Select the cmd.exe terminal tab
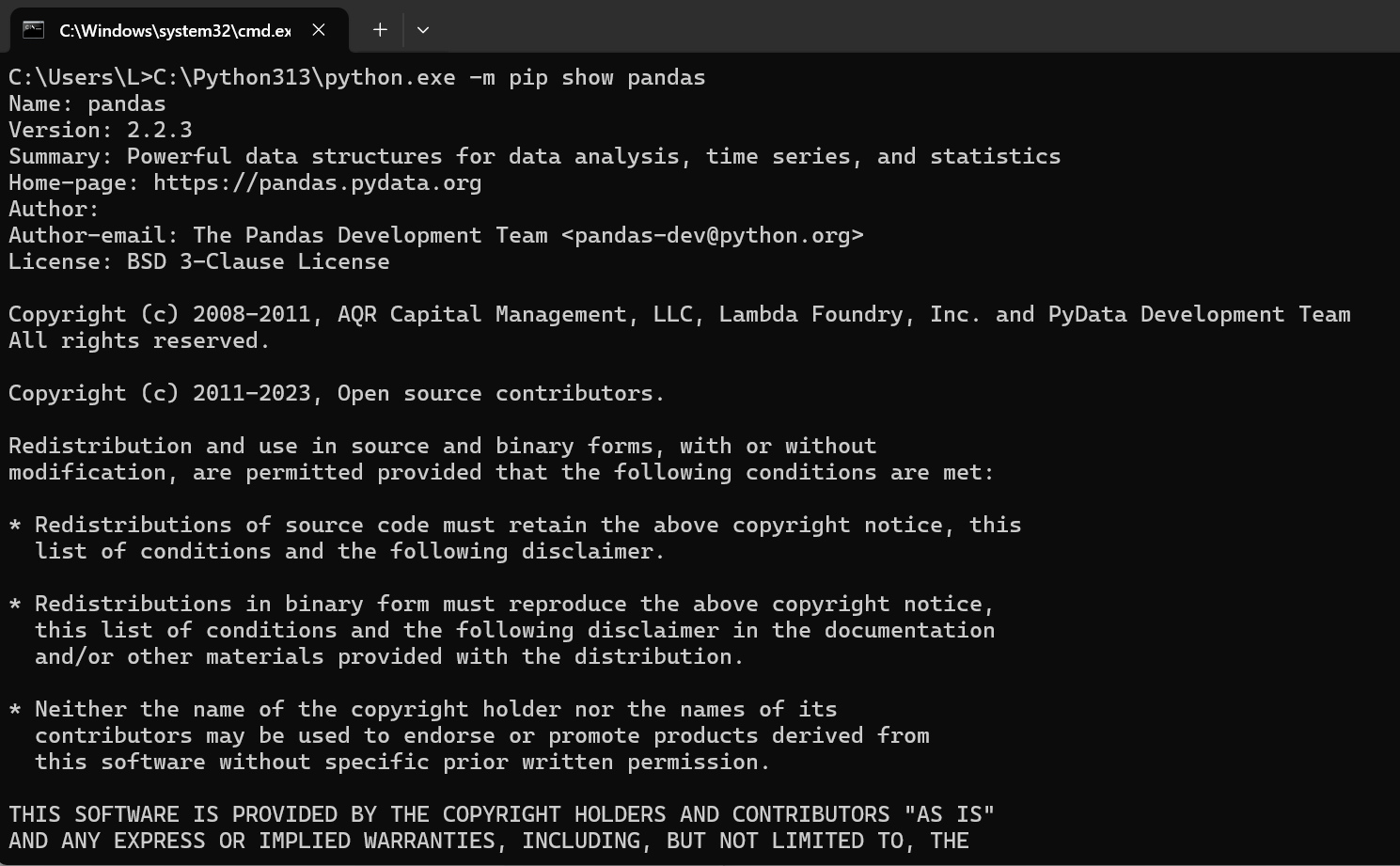The width and height of the screenshot is (1400, 866). click(175, 31)
